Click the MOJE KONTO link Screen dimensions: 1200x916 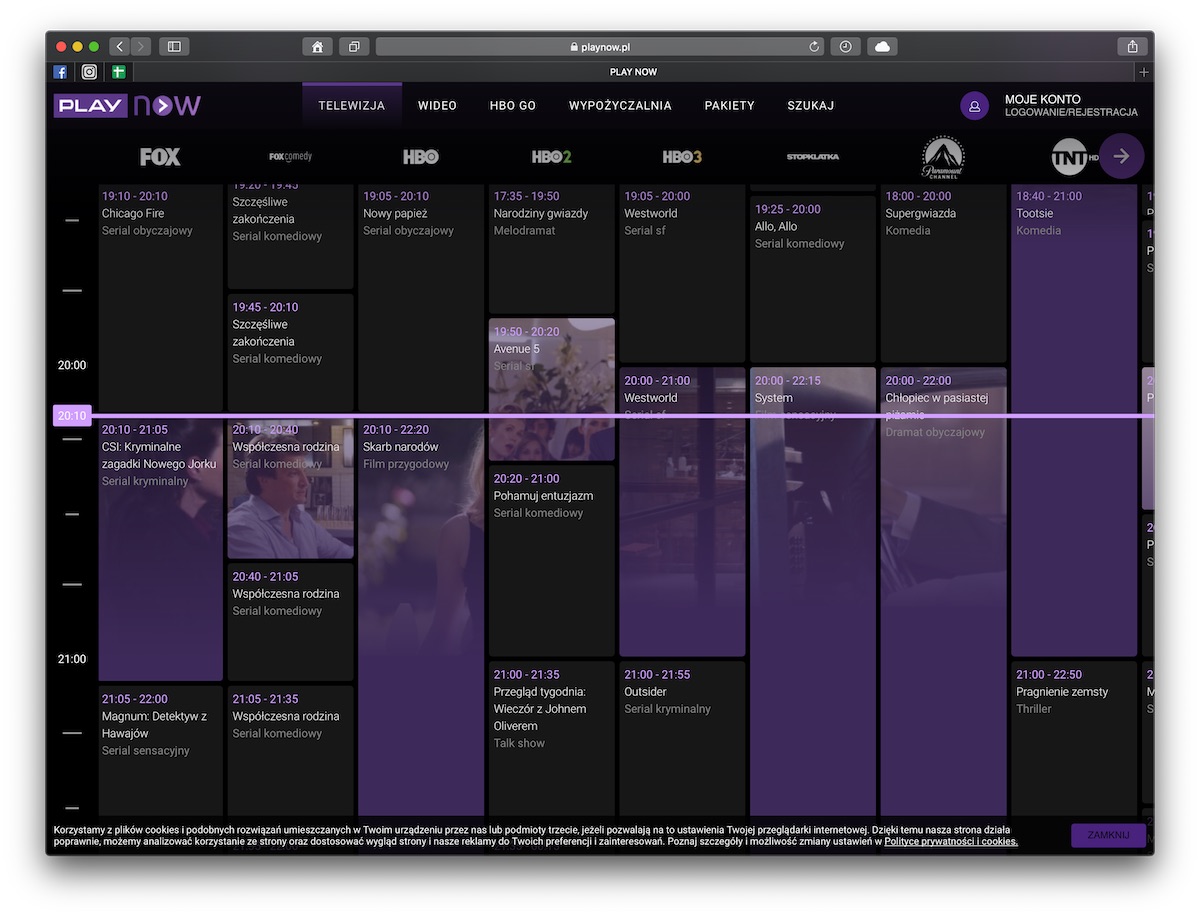tap(1043, 99)
